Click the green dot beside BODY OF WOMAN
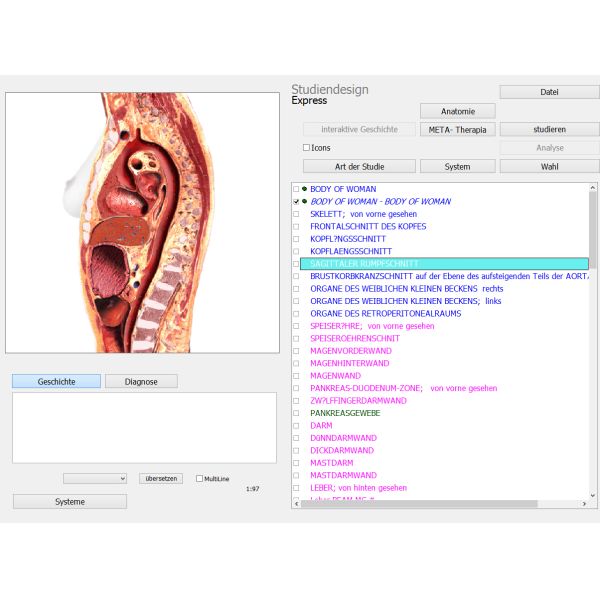Screen dimensions: 600x600 pyautogui.click(x=304, y=189)
